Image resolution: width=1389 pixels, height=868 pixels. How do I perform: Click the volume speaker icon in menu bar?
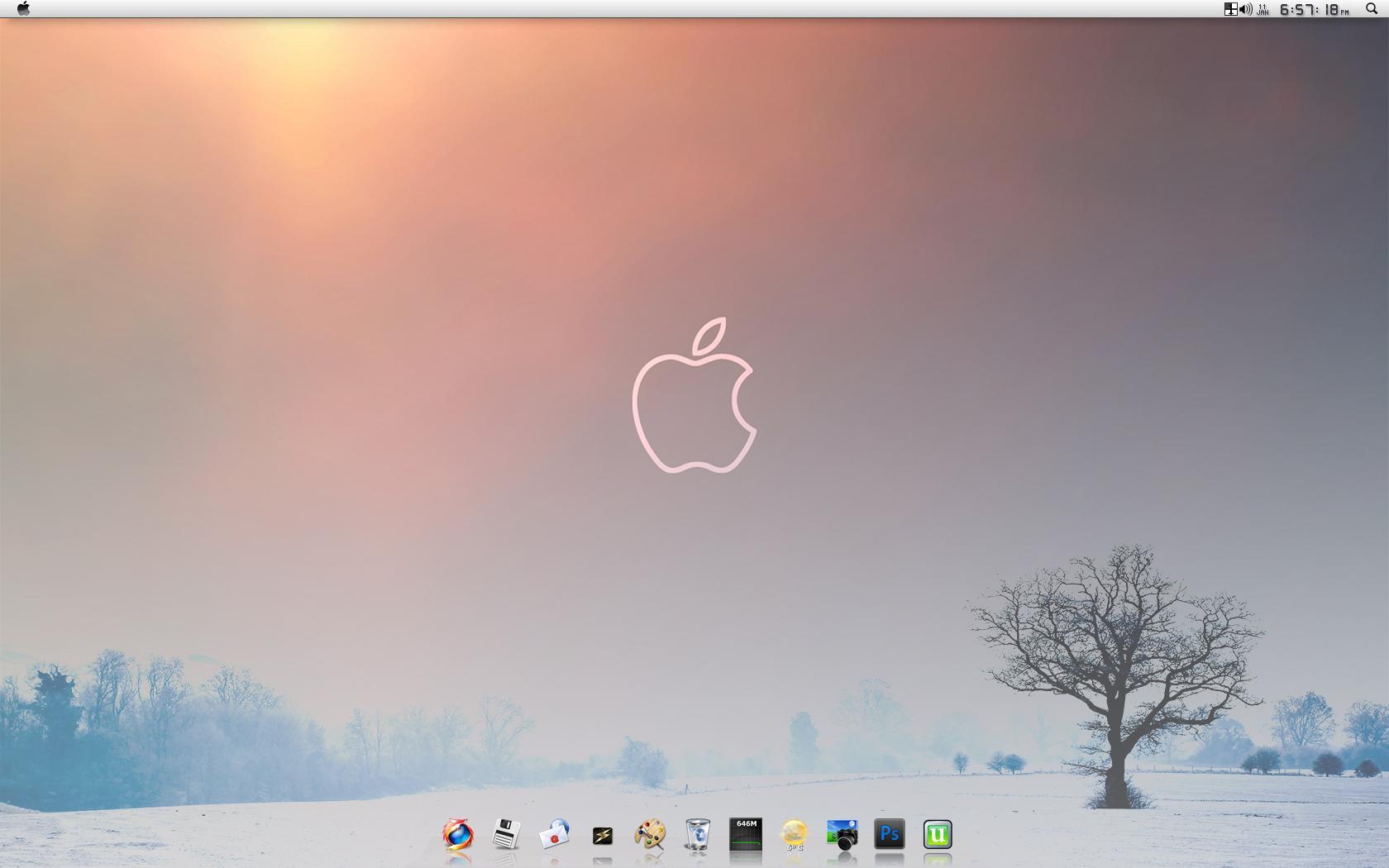(x=1246, y=9)
